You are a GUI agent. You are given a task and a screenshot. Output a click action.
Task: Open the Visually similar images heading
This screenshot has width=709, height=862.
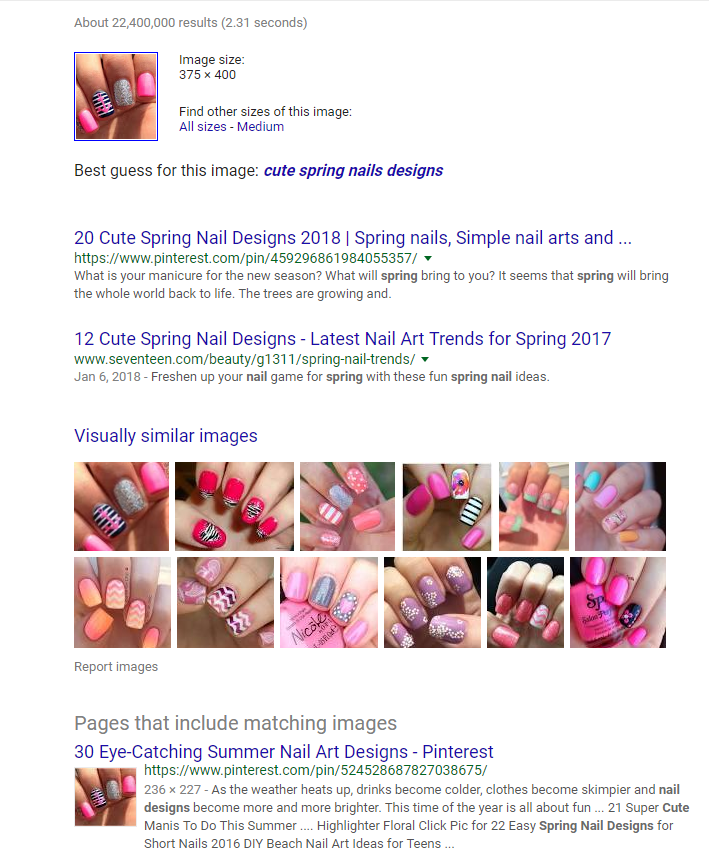pos(166,435)
